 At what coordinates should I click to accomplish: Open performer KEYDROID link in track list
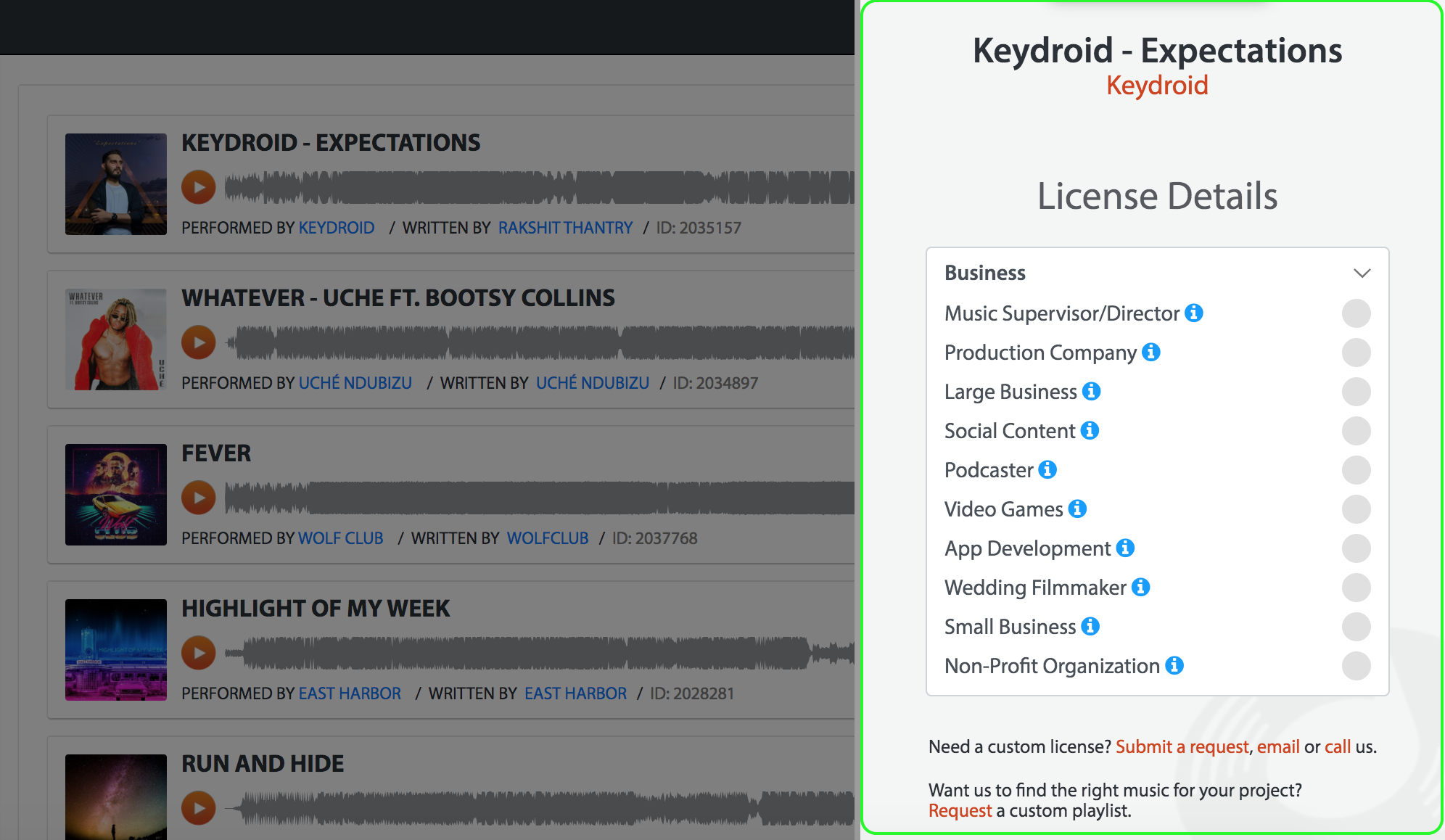[337, 228]
